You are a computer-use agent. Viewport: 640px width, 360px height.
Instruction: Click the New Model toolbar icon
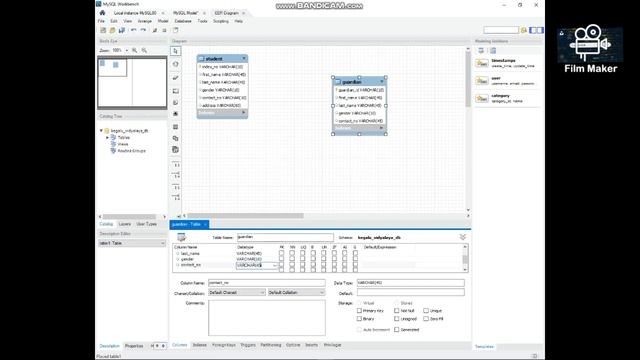103,30
